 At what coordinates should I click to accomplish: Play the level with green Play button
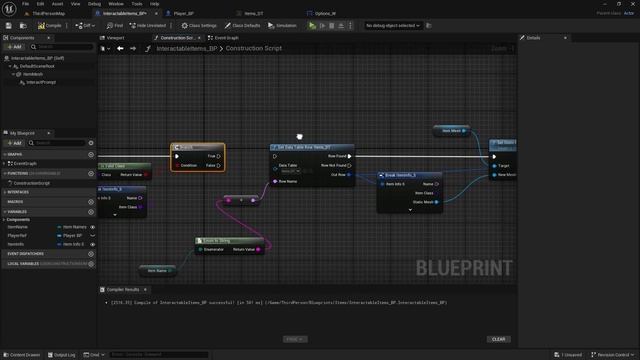pyautogui.click(x=312, y=25)
